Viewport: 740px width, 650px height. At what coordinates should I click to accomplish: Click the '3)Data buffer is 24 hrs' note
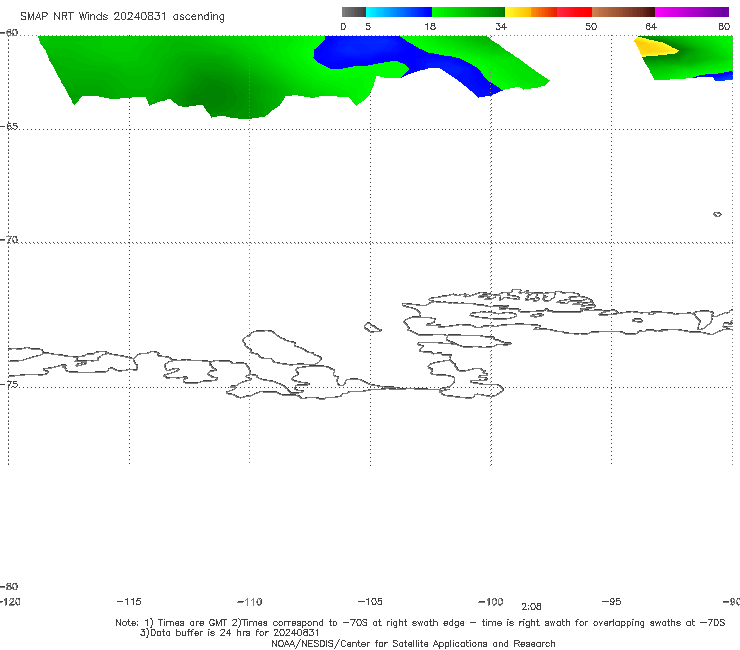(229, 633)
